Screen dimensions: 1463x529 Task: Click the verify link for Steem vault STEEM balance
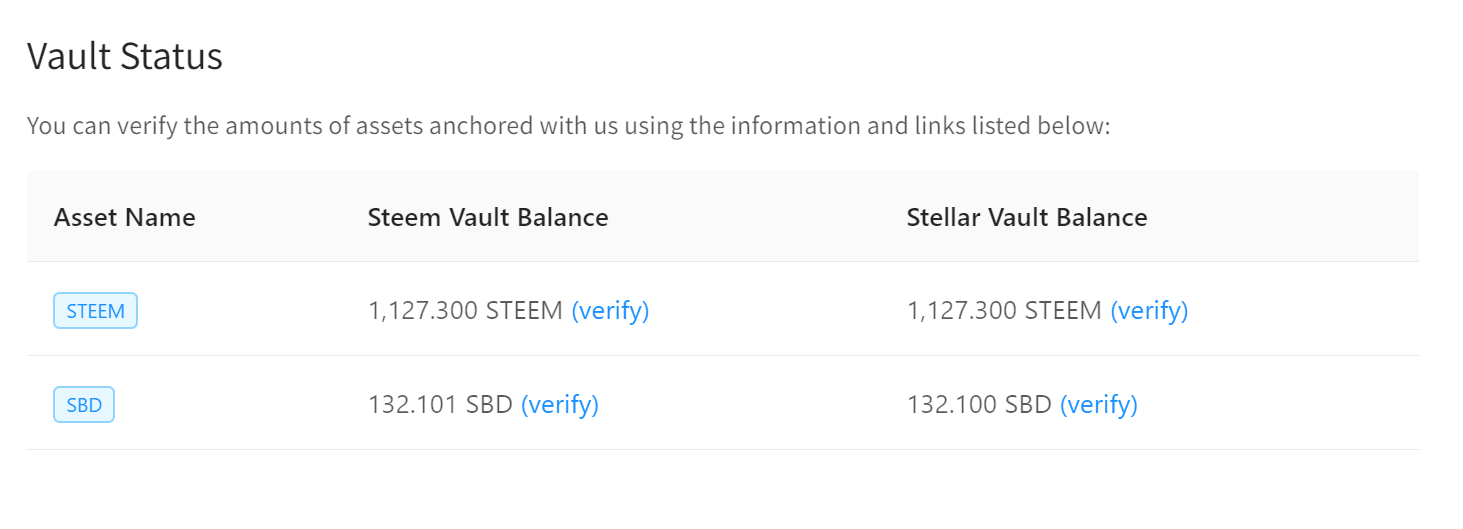point(610,311)
